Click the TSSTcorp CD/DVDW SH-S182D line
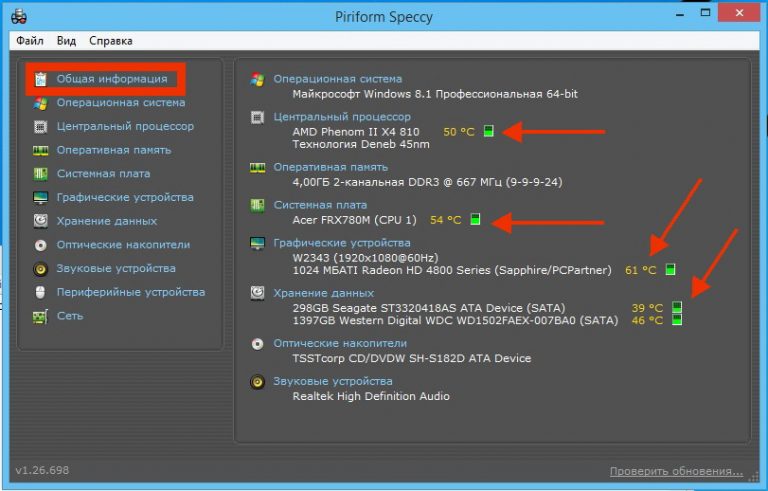This screenshot has width=768, height=491. (x=412, y=358)
